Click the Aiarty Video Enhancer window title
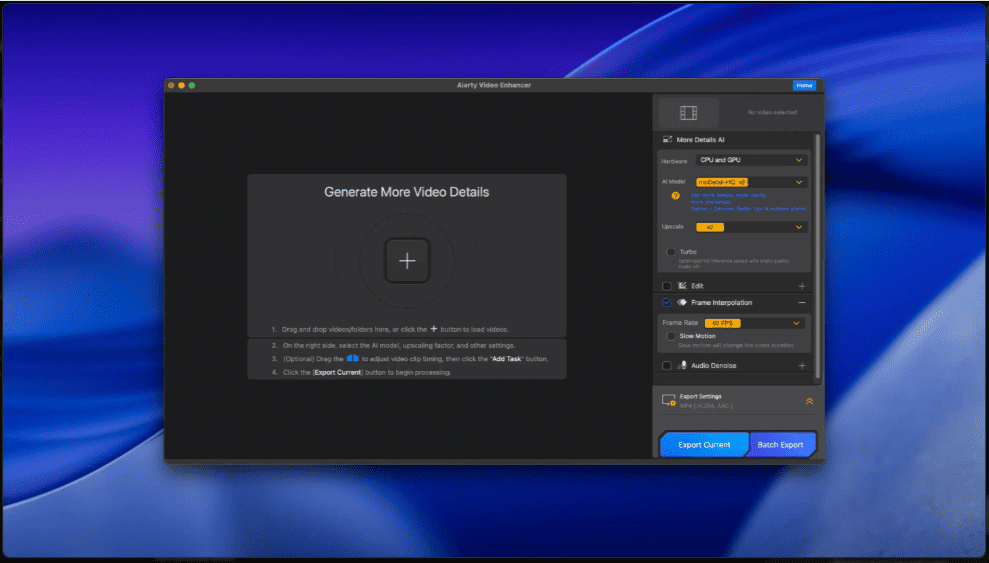The height and width of the screenshot is (563, 989). (494, 85)
